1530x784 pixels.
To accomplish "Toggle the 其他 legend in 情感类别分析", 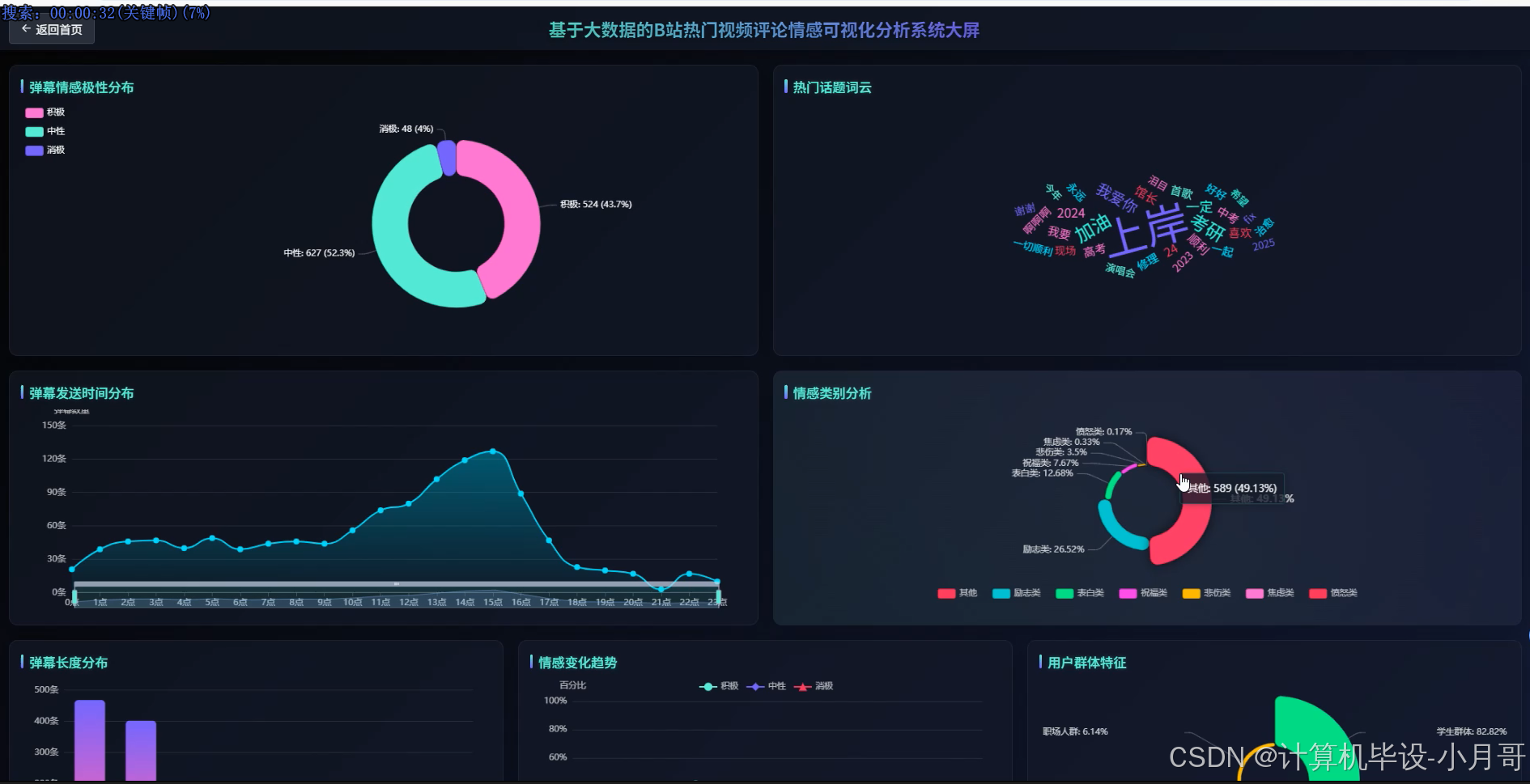I will pos(957,593).
